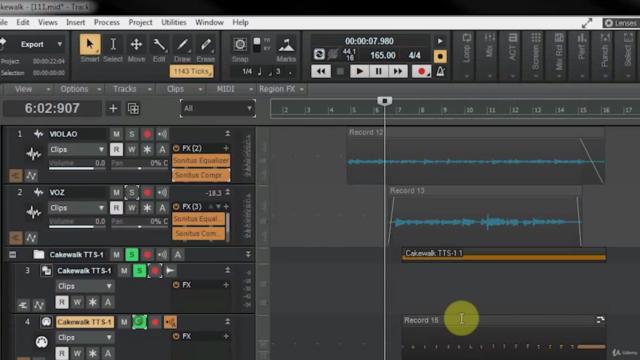Open the Insert menu
The width and height of the screenshot is (640, 360).
coord(76,22)
